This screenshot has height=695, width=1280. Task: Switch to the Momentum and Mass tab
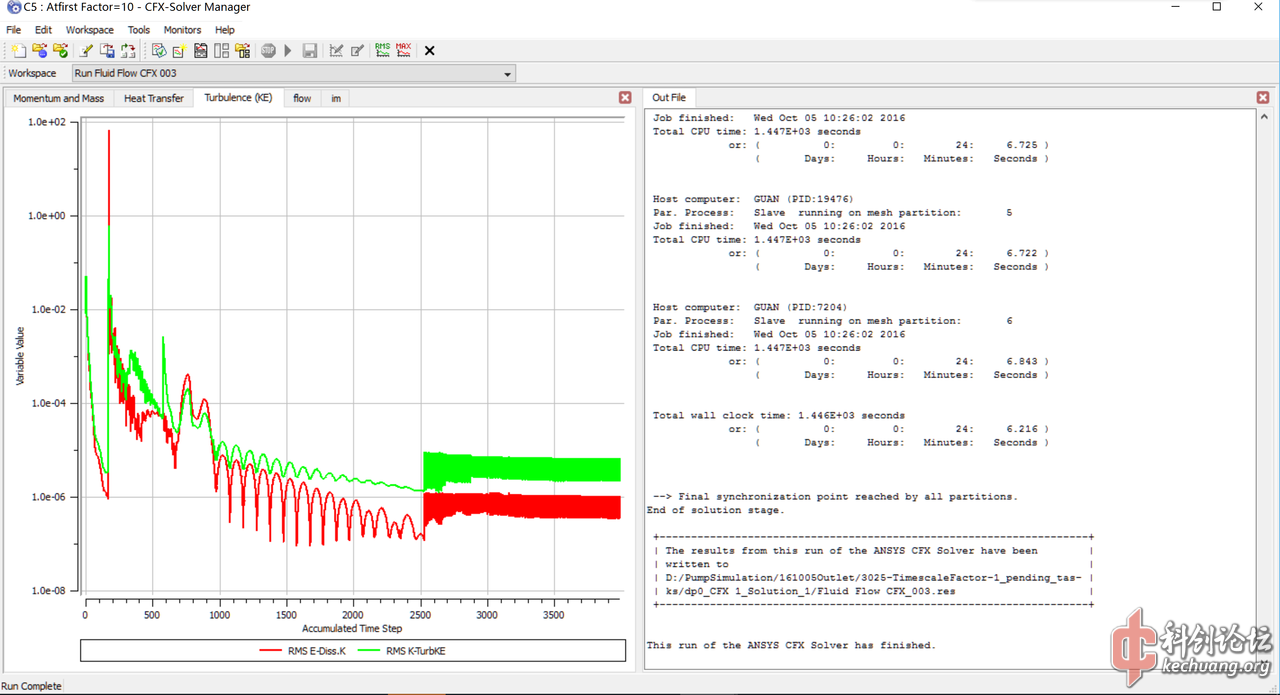59,98
